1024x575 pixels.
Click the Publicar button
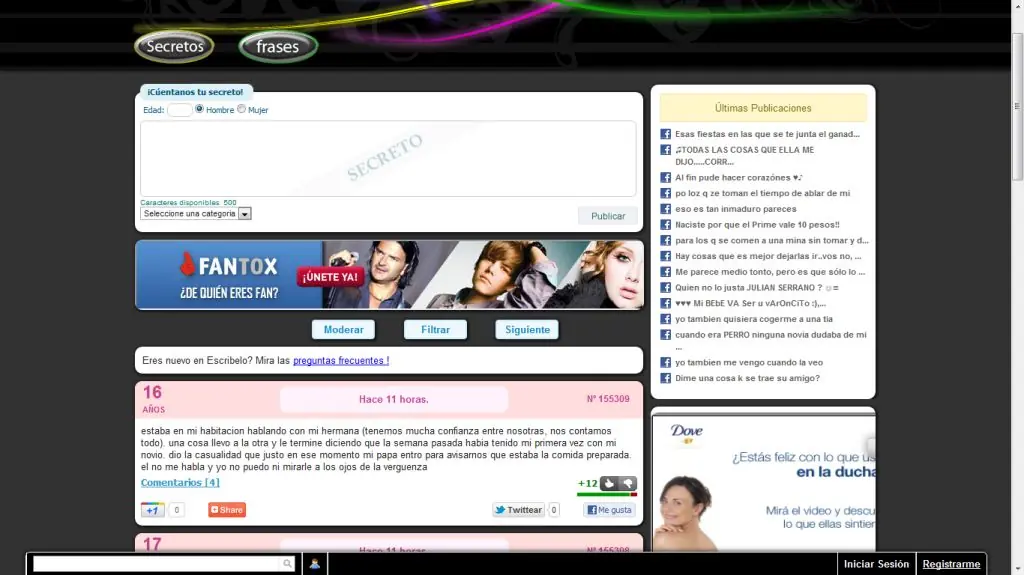pyautogui.click(x=607, y=216)
